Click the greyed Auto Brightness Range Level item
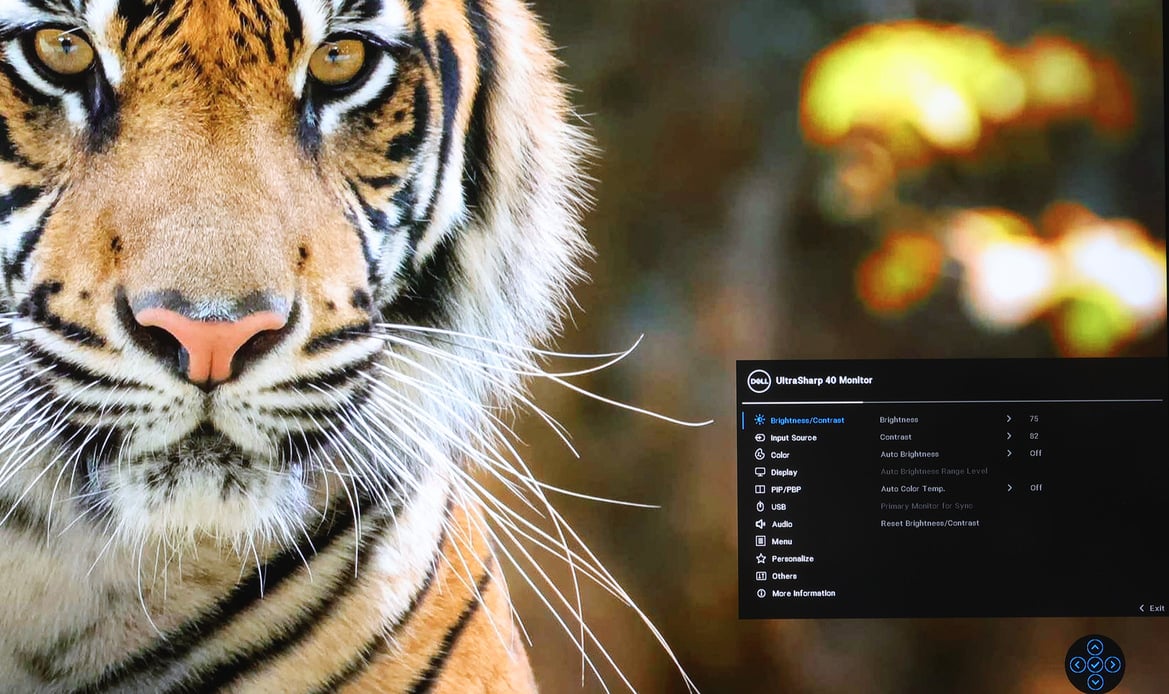1169x694 pixels. point(934,471)
